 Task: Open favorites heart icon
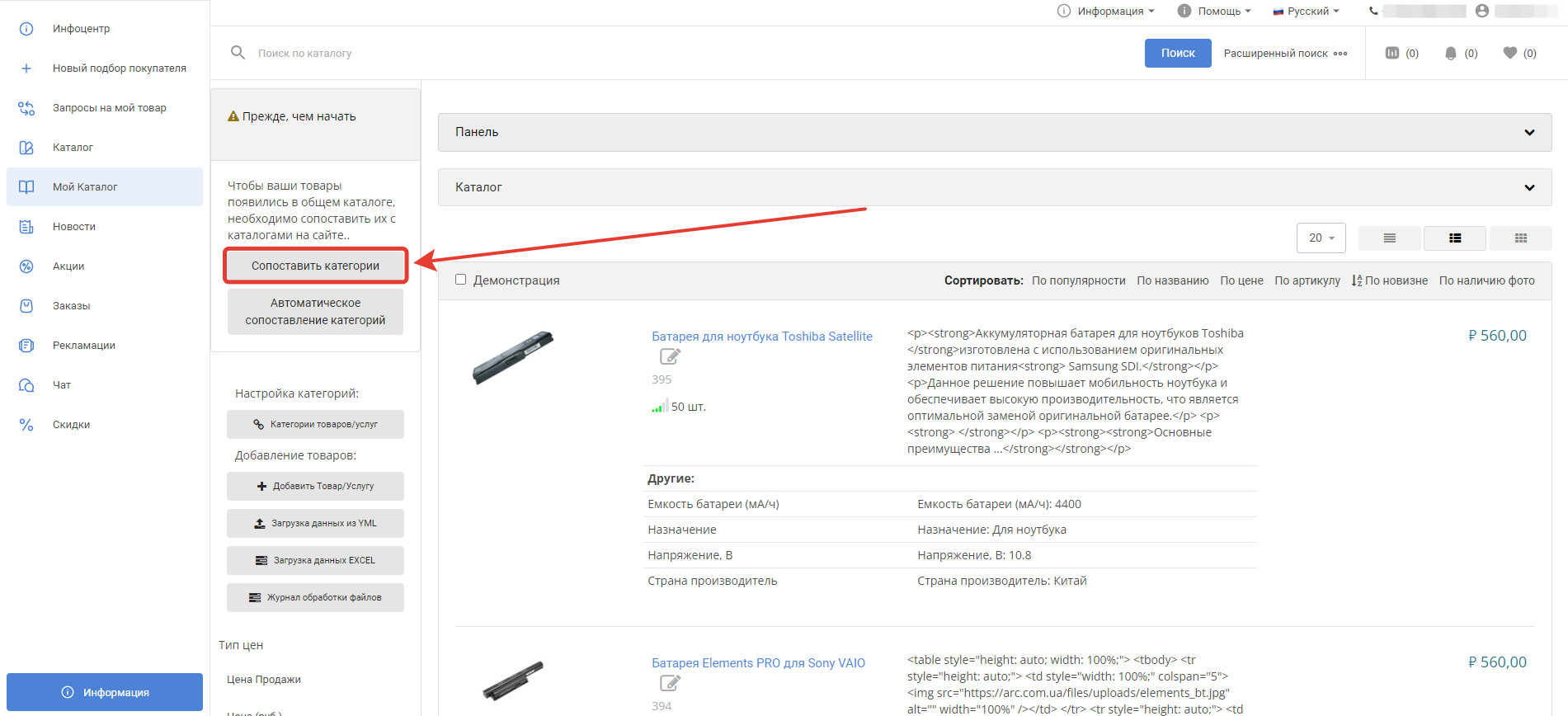pyautogui.click(x=1510, y=53)
